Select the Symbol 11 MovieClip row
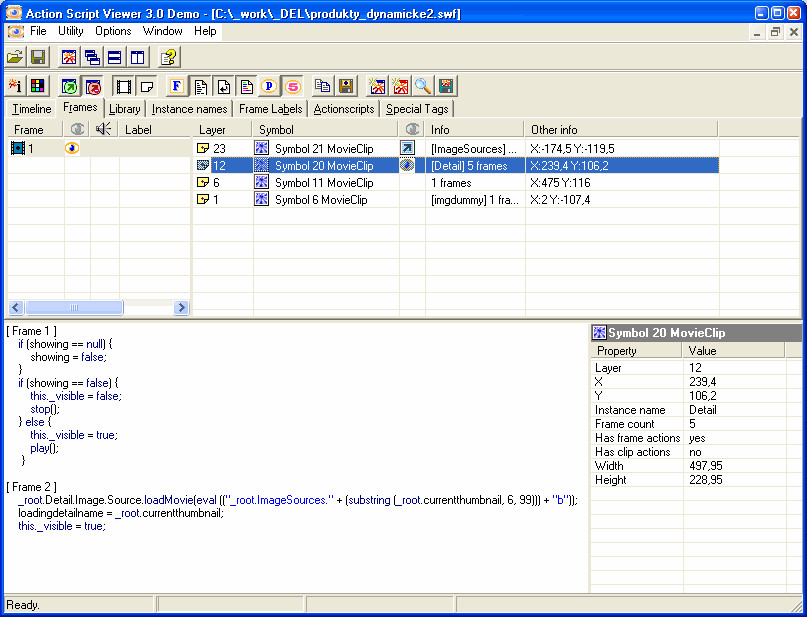Viewport: 807px width, 617px height. coord(456,183)
